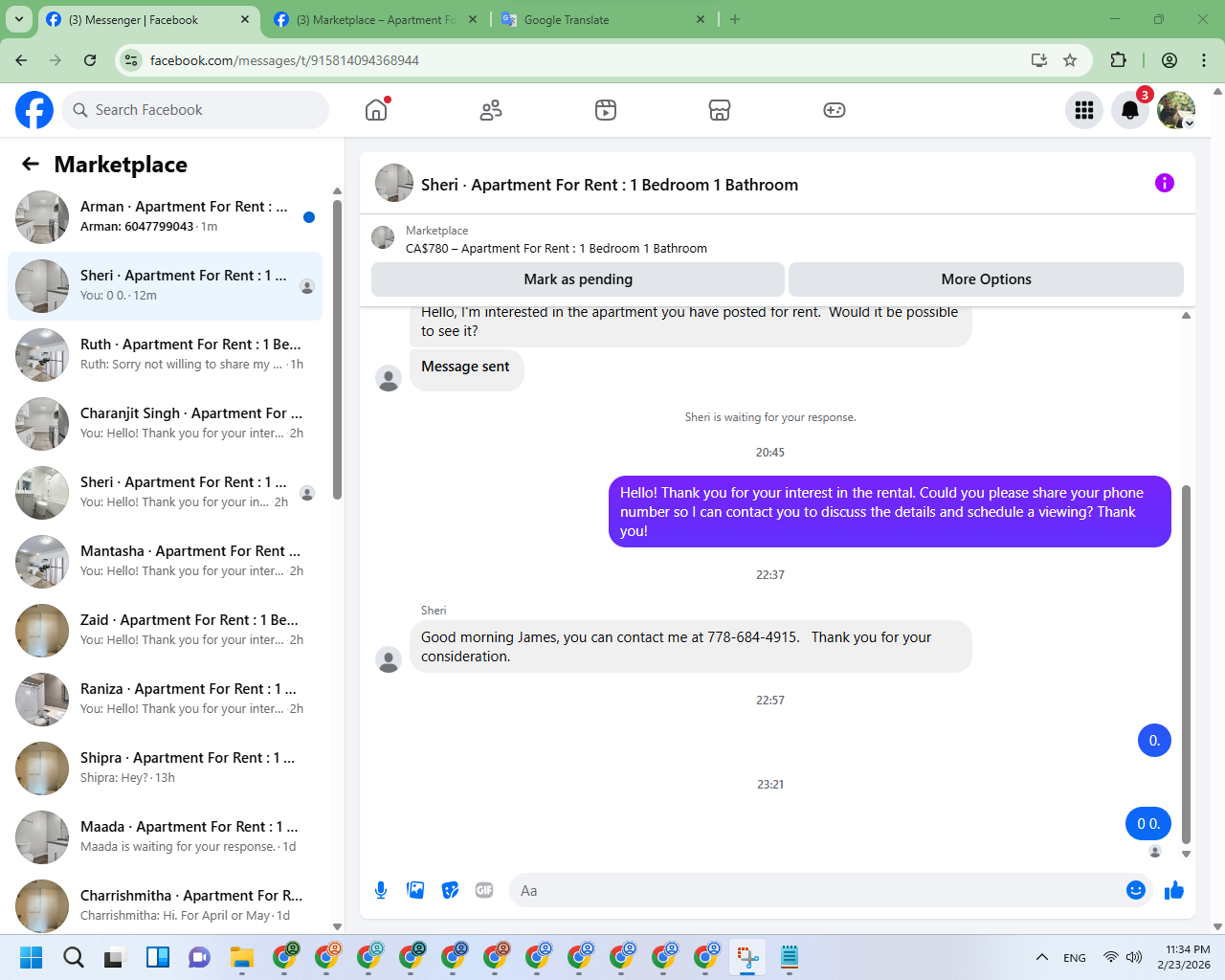1225x980 pixels.
Task: Attach a photo with the image icon
Action: point(415,890)
